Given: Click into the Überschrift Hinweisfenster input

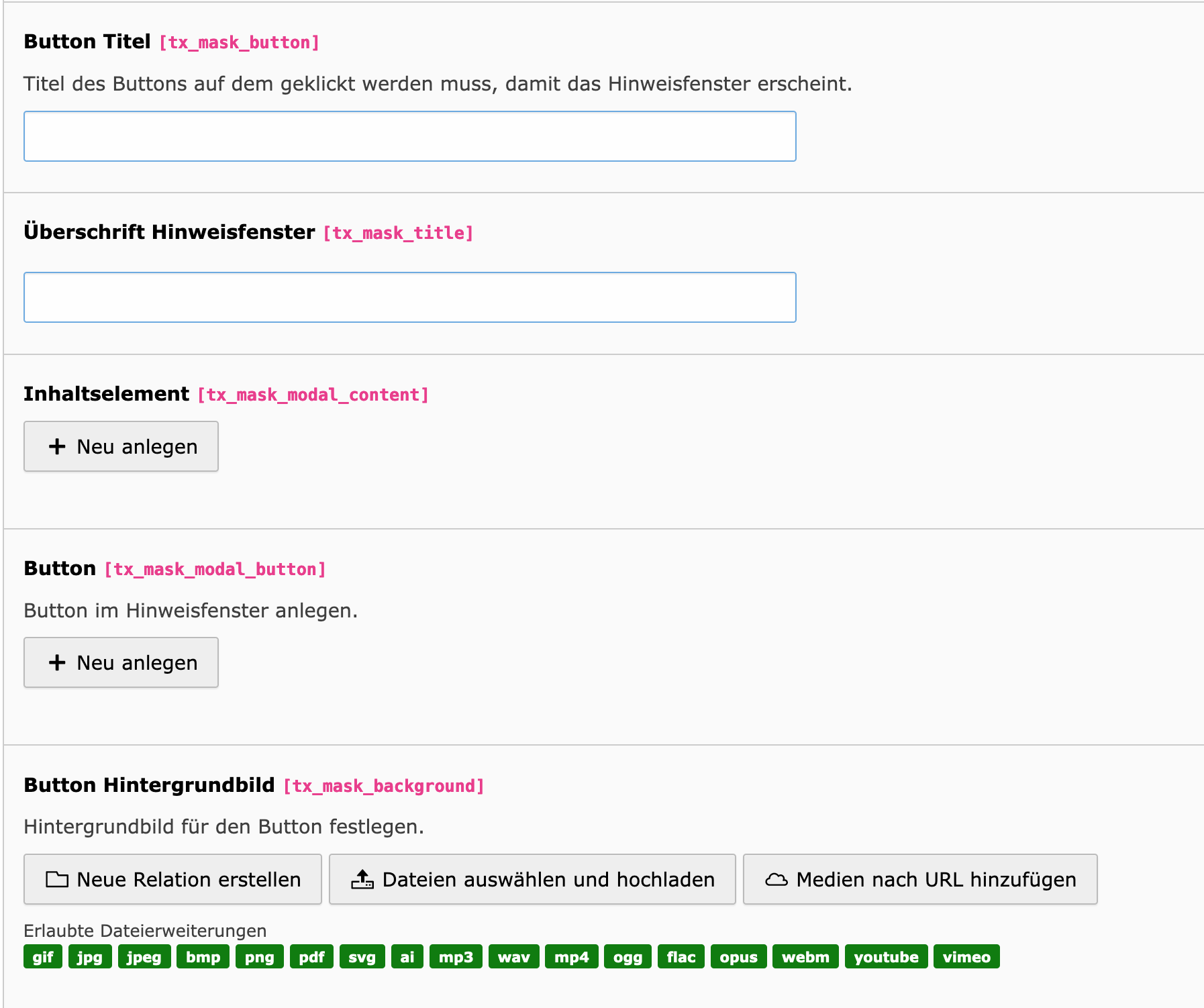Looking at the screenshot, I should click(409, 297).
